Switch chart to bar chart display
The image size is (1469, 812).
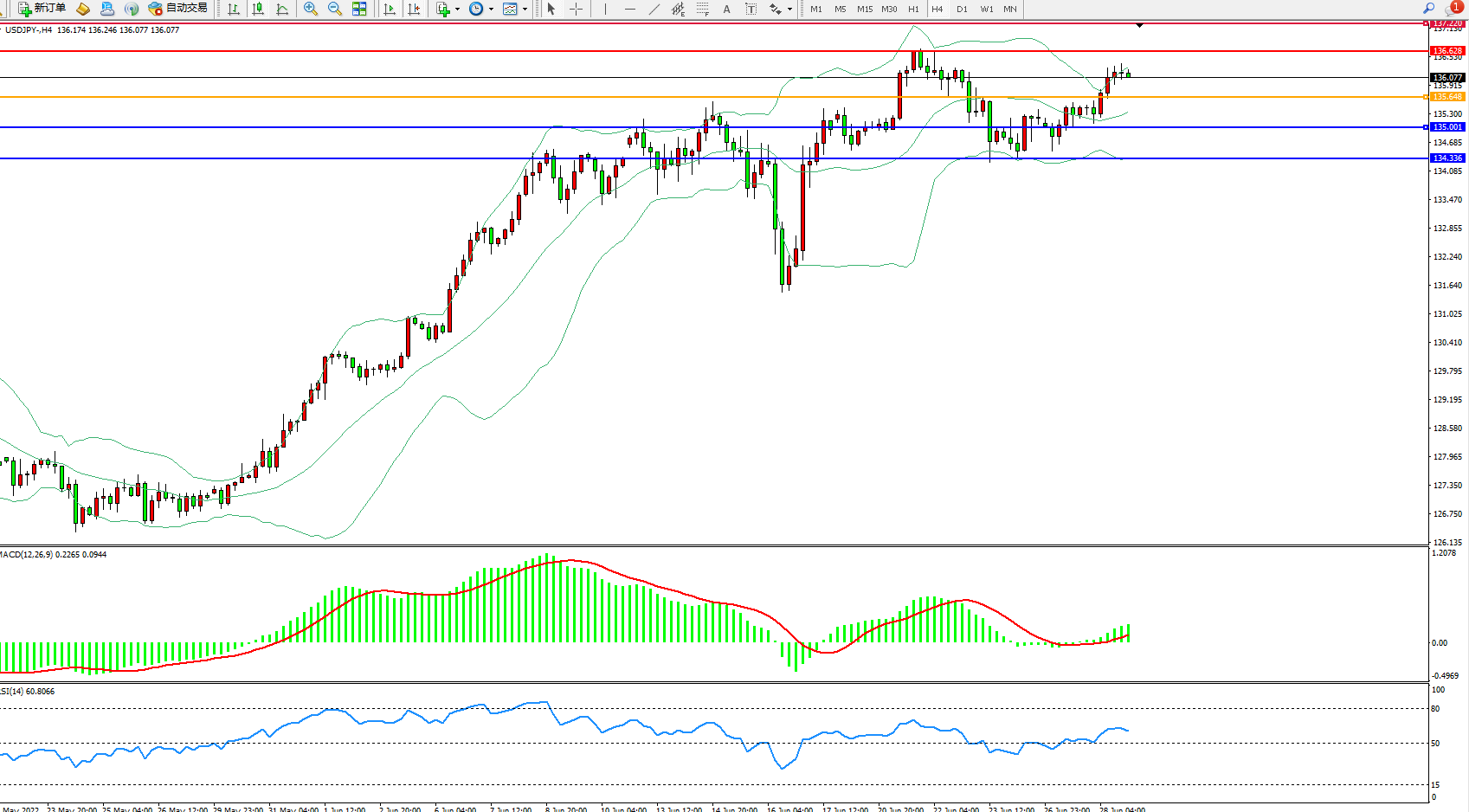[x=234, y=9]
